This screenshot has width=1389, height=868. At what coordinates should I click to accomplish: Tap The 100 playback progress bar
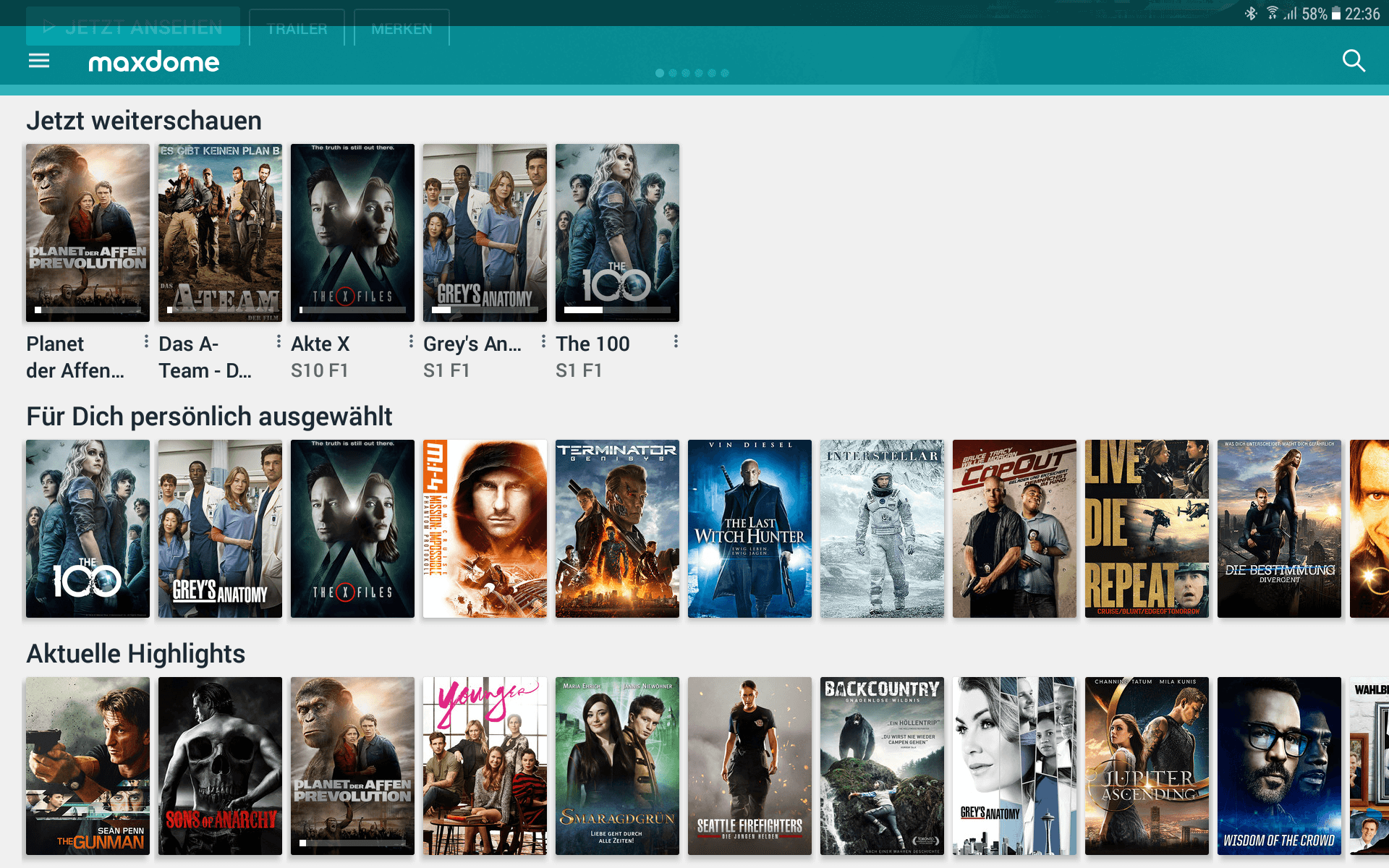tap(617, 310)
